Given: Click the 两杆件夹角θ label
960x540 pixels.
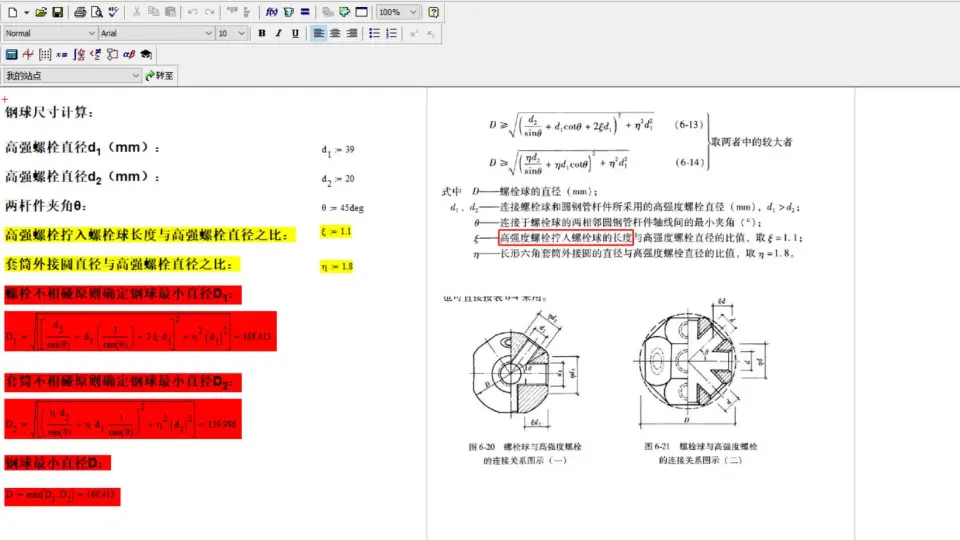Looking at the screenshot, I should click(x=45, y=206).
